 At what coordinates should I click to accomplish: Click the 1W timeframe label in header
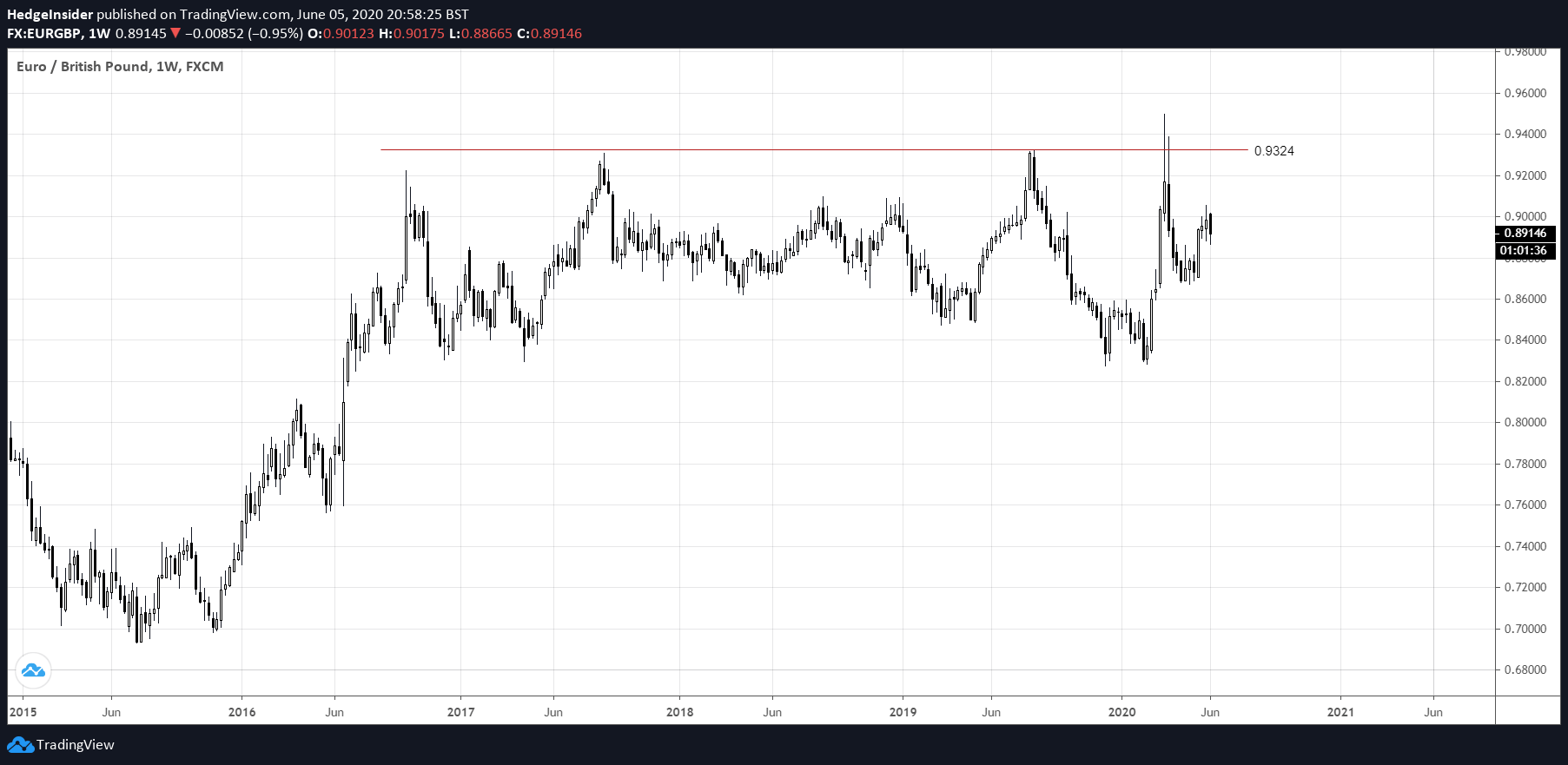tap(100, 34)
